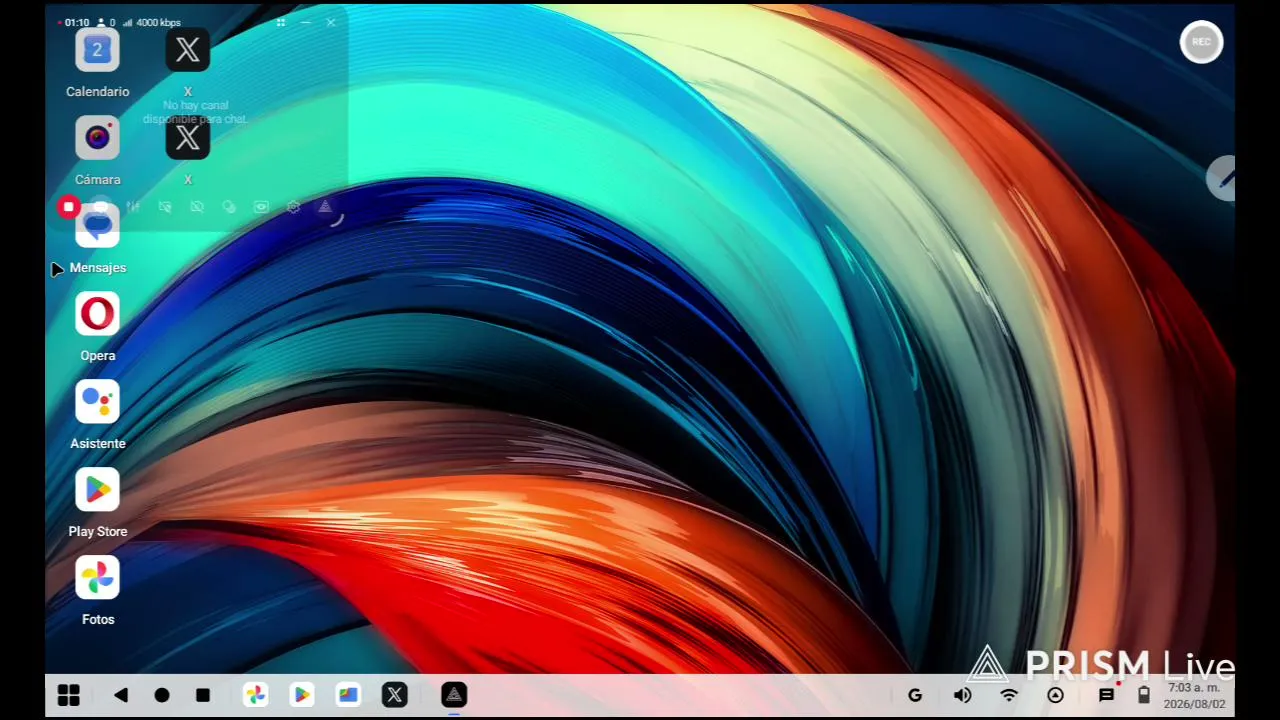
Task: Click the round REC button
Action: 1201,42
